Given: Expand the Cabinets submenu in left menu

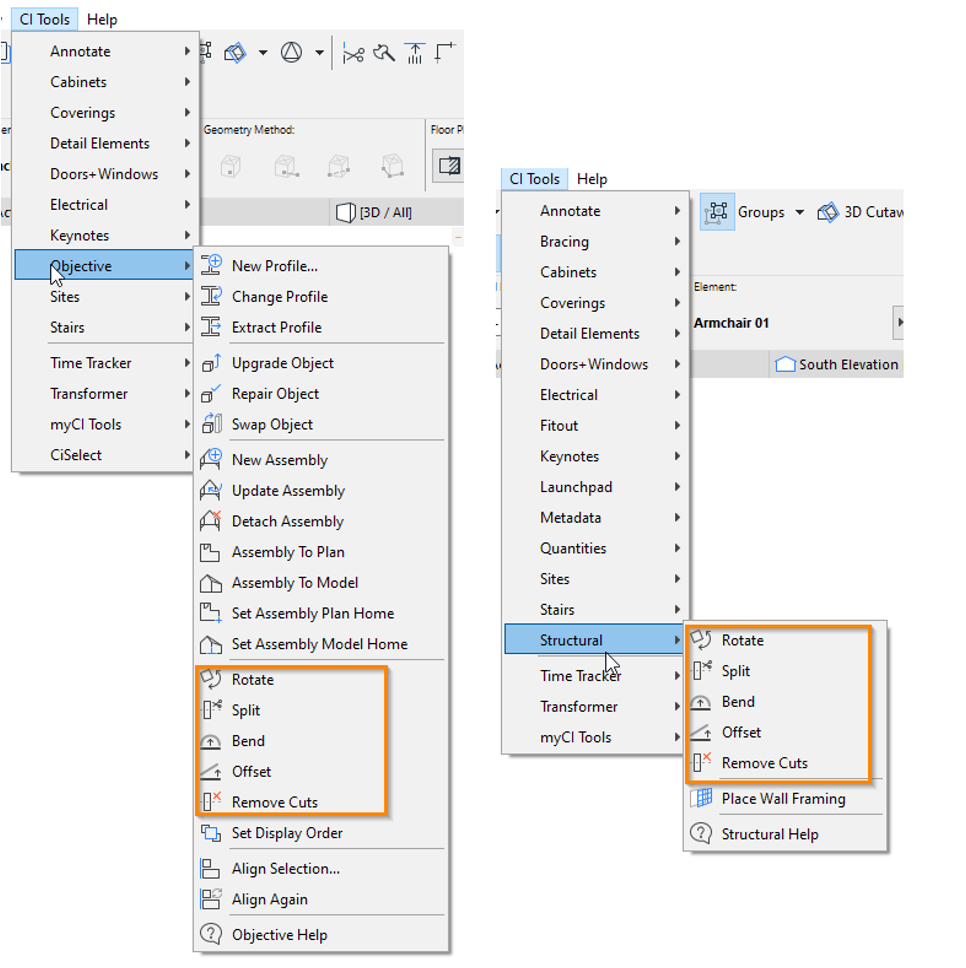Looking at the screenshot, I should [187, 82].
